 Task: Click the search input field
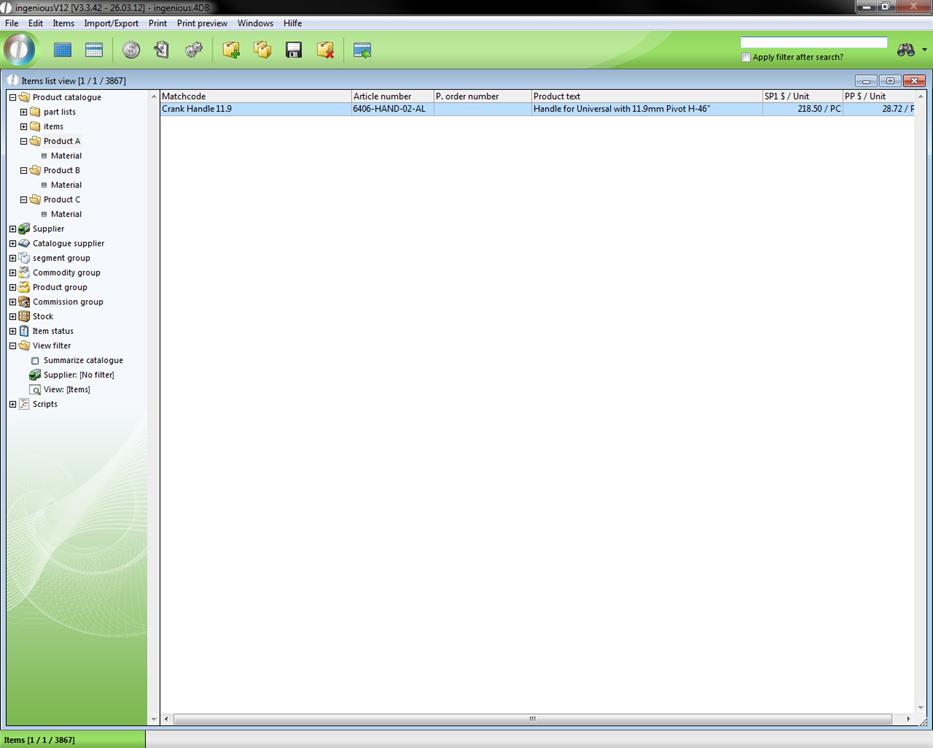tap(813, 43)
